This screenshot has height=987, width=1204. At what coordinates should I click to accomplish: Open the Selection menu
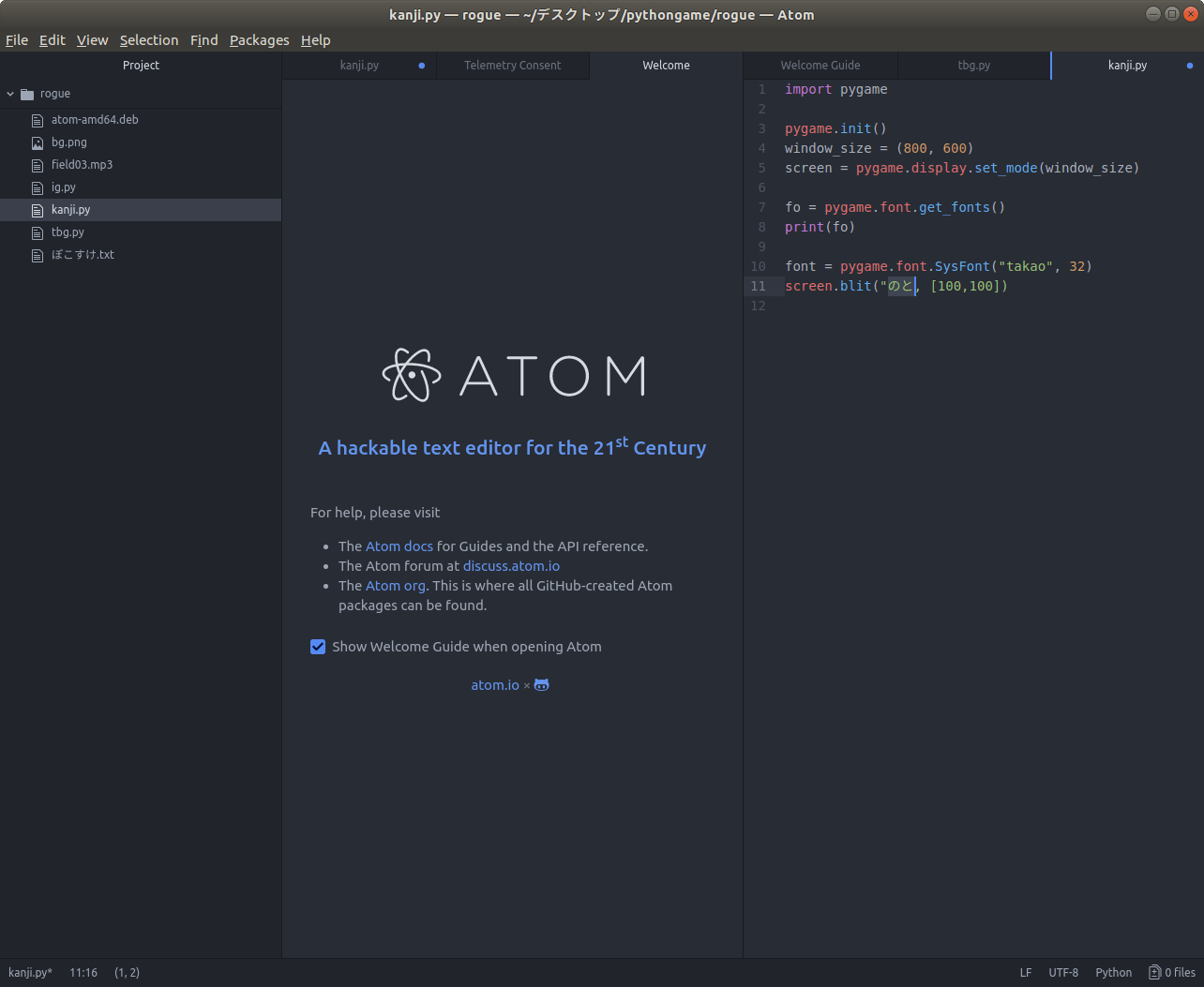point(149,40)
